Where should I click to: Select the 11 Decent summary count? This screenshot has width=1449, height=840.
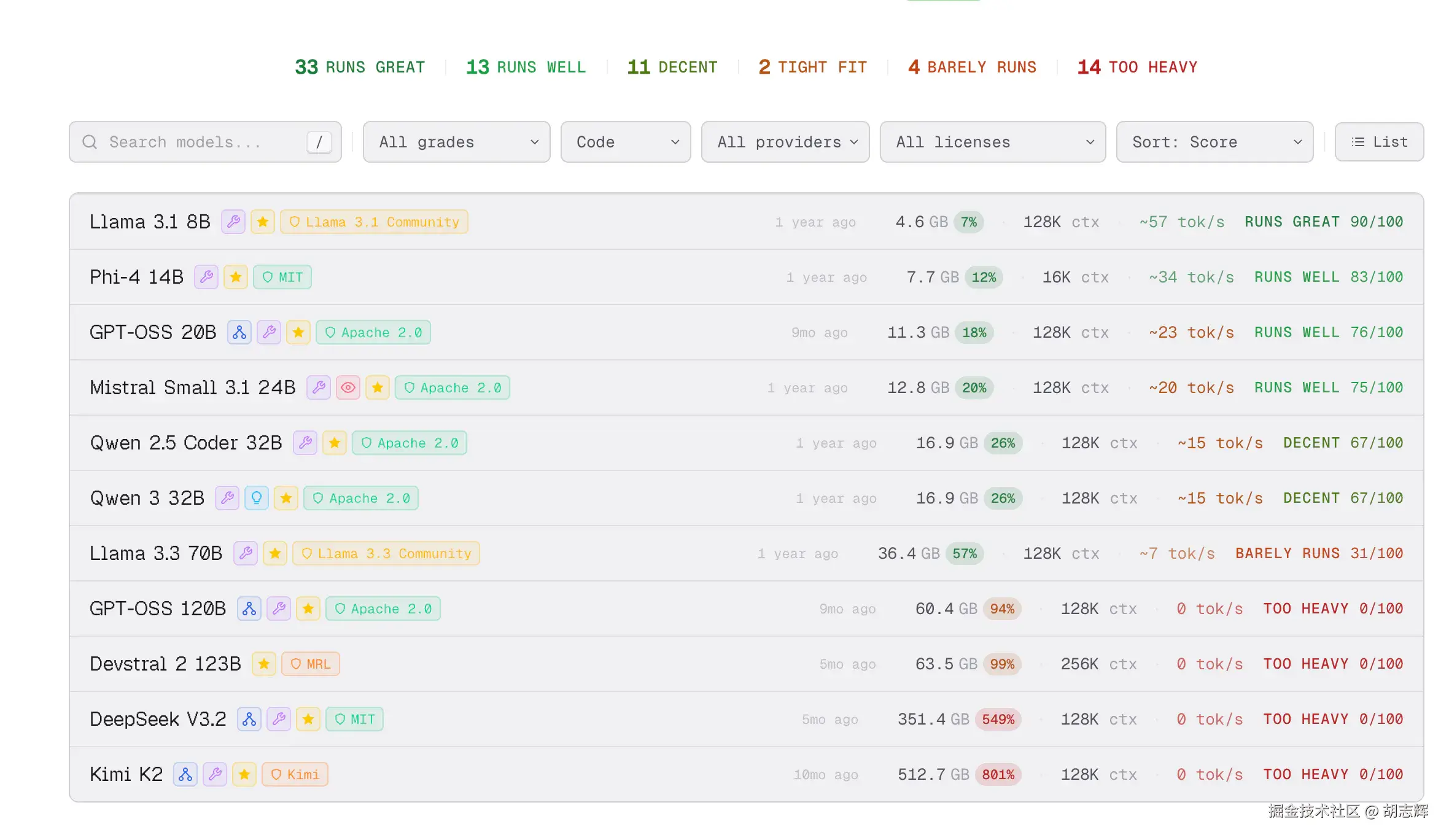point(672,67)
